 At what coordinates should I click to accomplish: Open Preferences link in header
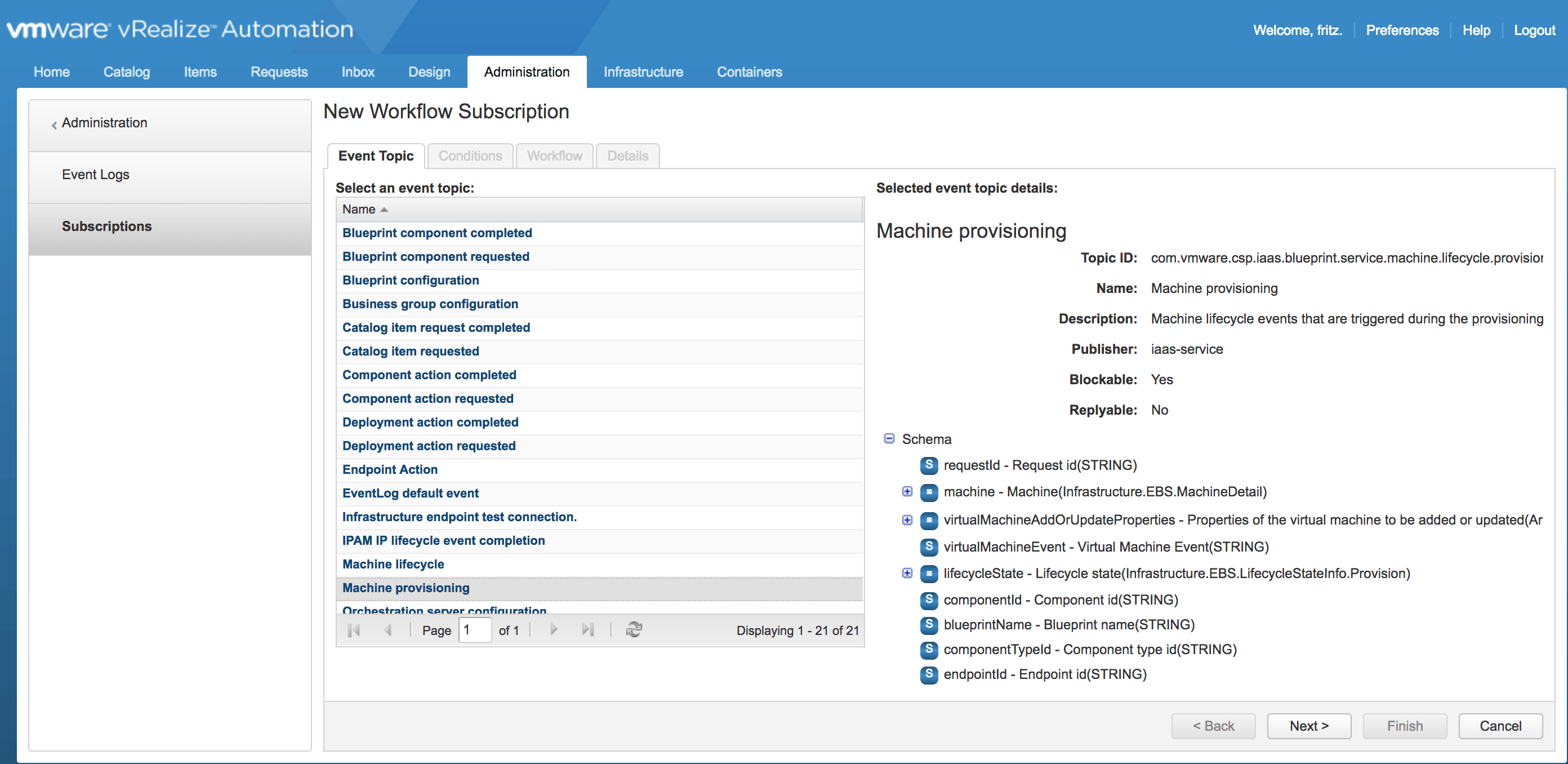click(x=1402, y=30)
